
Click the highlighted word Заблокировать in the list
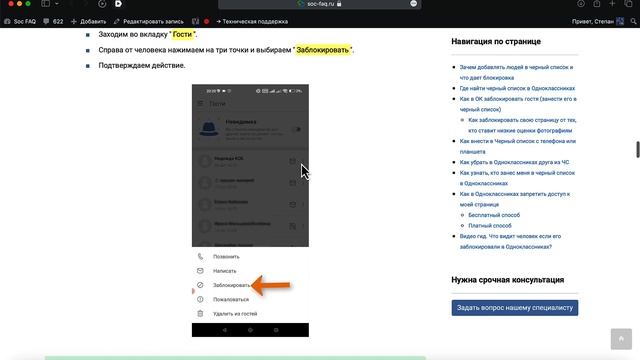pos(322,50)
